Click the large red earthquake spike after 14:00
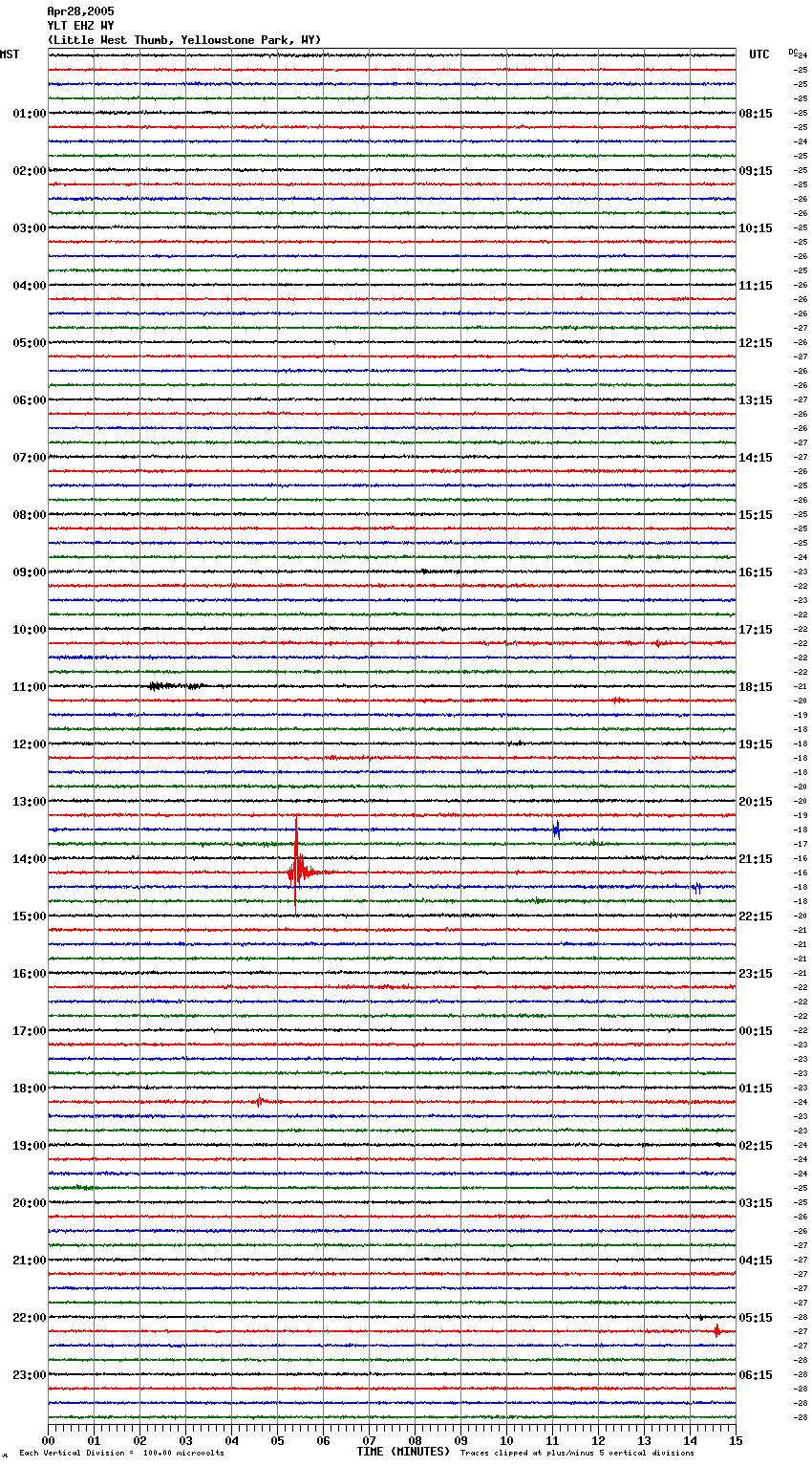This screenshot has height=1466, width=812. pyautogui.click(x=298, y=866)
